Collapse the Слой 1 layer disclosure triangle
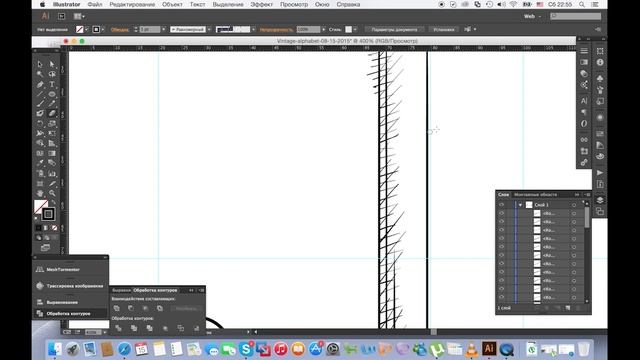Viewport: 640px width, 360px height. pyautogui.click(x=520, y=205)
